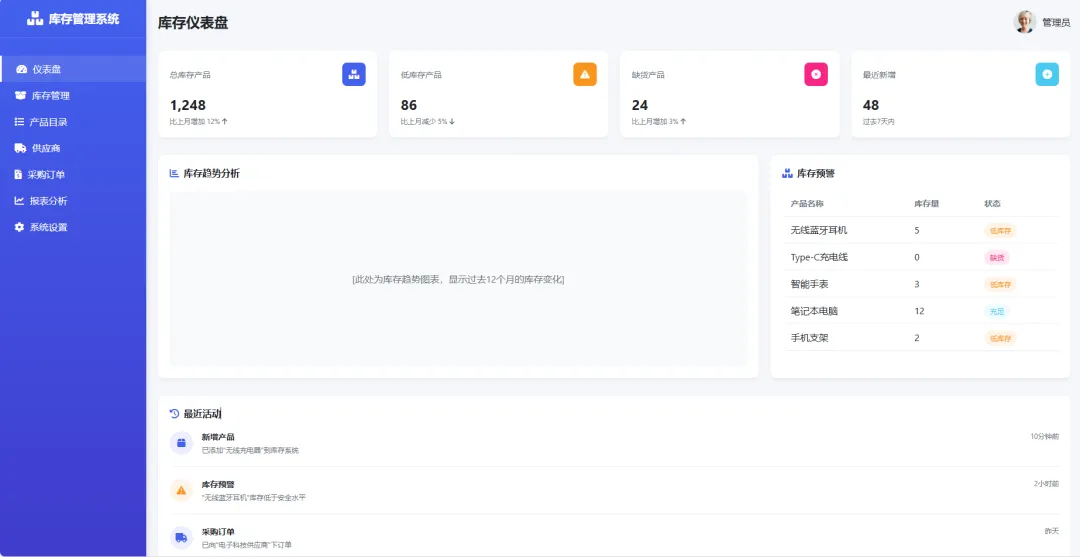
Task: Click the 比上月增加 3% trend text
Action: [x=658, y=122]
